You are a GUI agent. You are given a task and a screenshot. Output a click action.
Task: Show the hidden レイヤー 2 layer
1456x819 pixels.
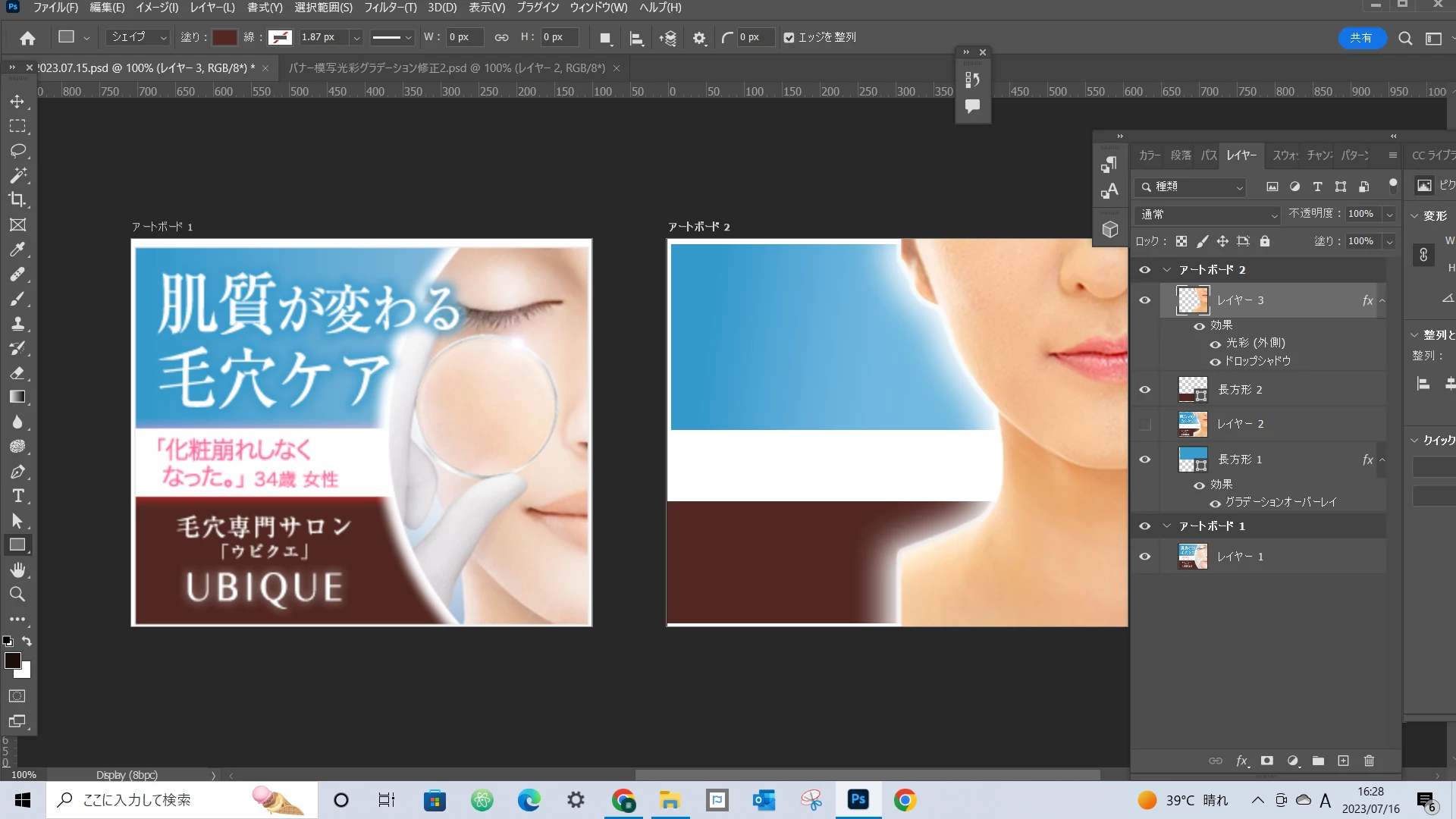(x=1145, y=424)
